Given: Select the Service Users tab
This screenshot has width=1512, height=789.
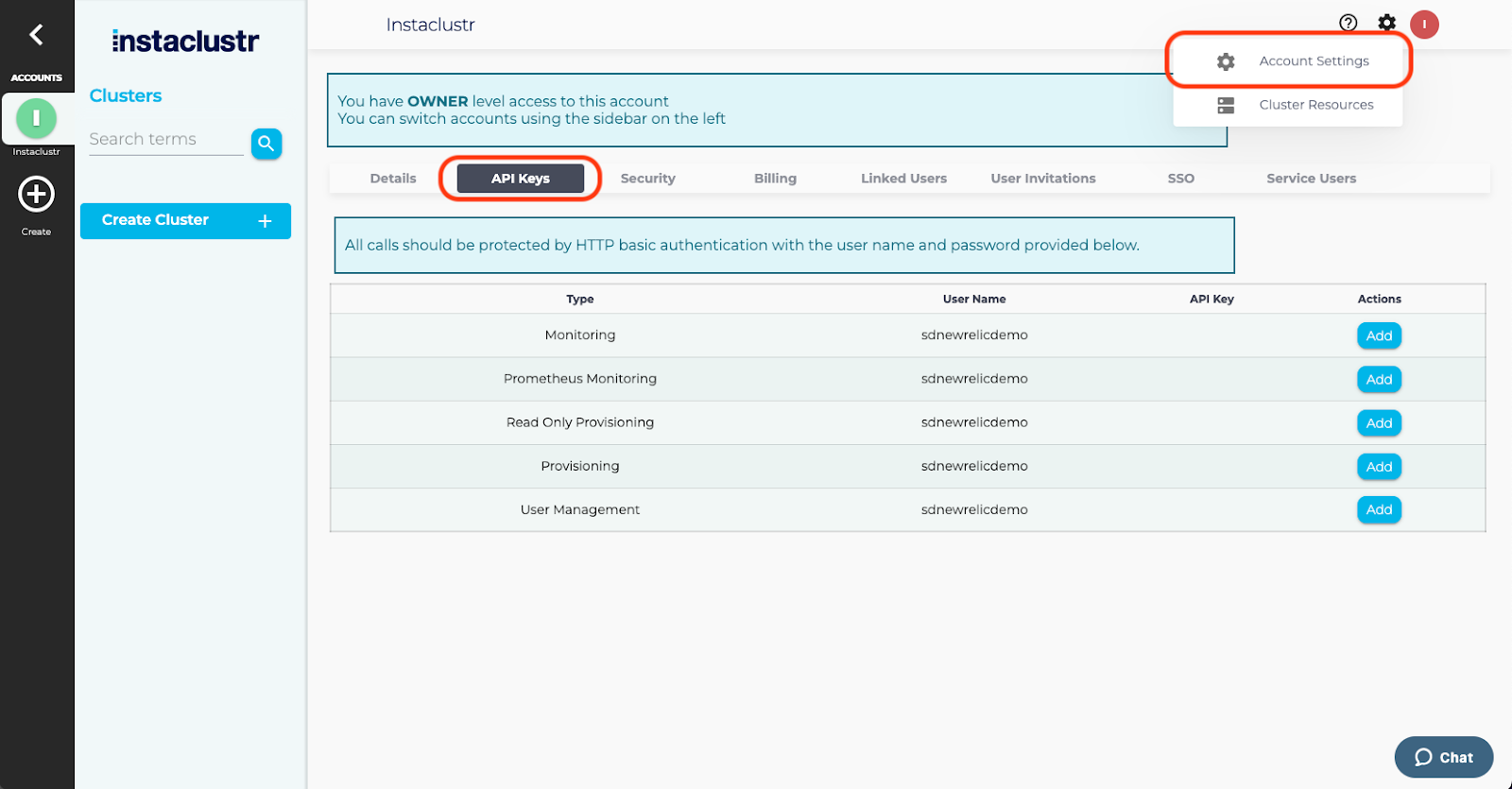Looking at the screenshot, I should (1311, 179).
